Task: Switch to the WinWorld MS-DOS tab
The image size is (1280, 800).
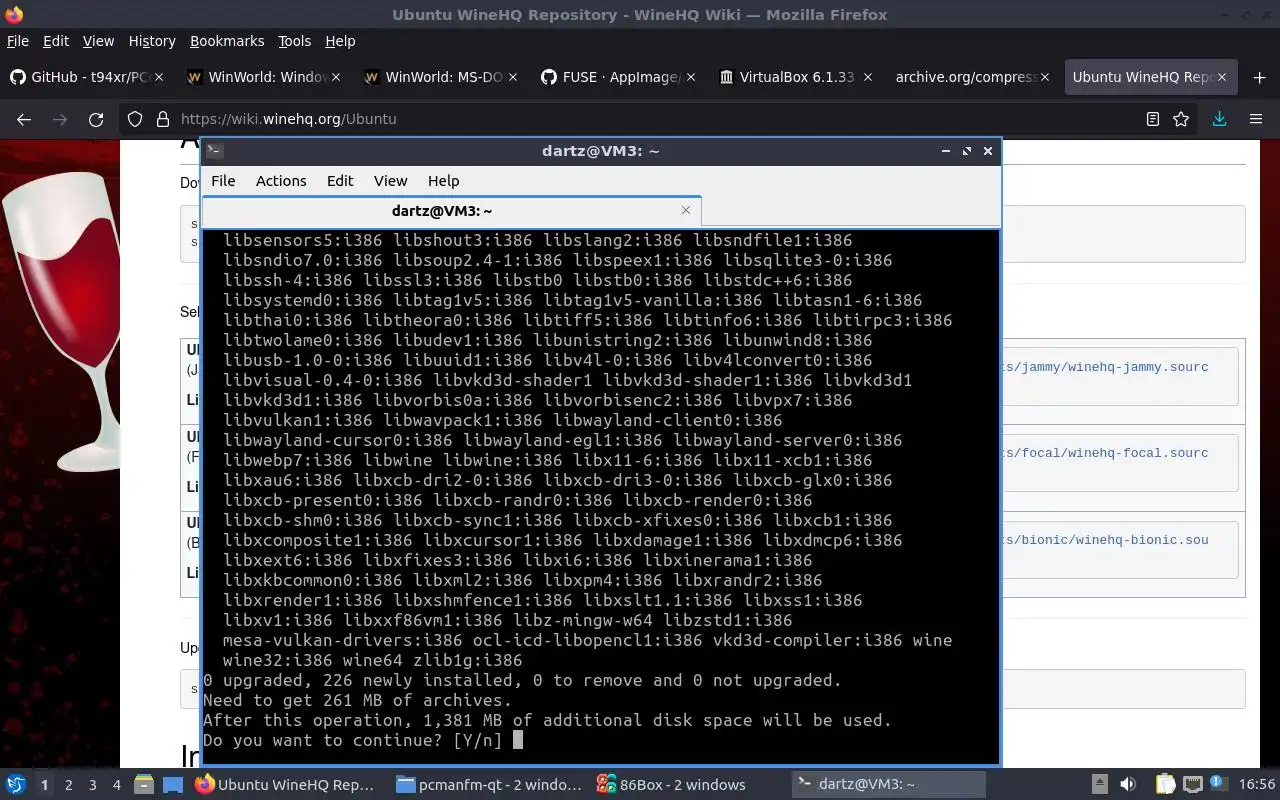Action: pyautogui.click(x=442, y=77)
